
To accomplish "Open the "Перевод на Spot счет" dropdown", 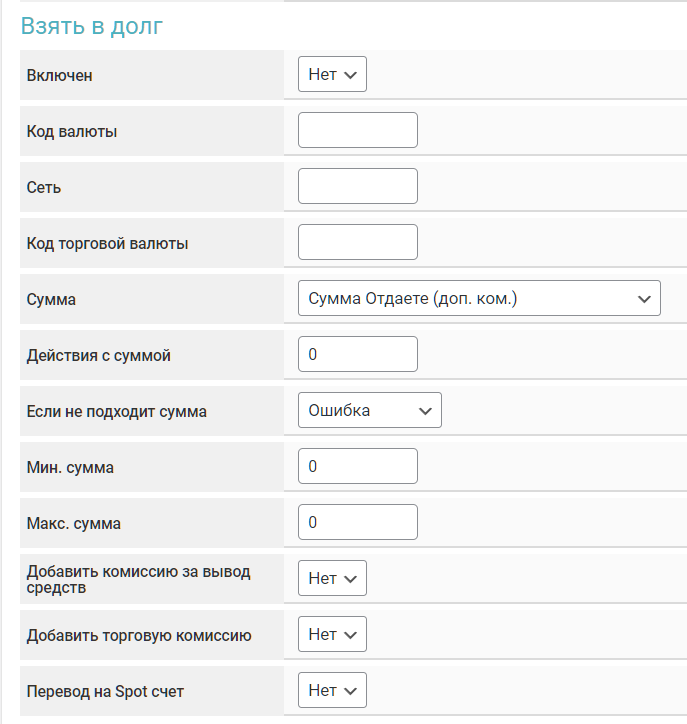I will [x=332, y=690].
